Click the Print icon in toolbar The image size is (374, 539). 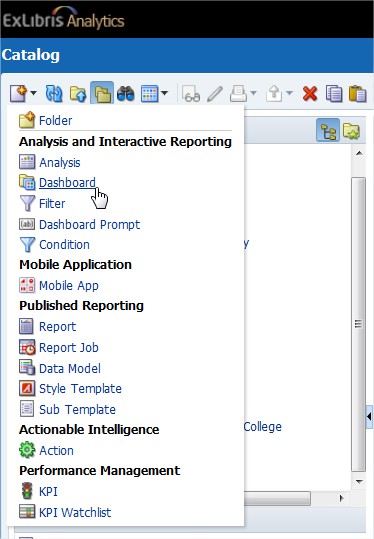click(x=239, y=94)
